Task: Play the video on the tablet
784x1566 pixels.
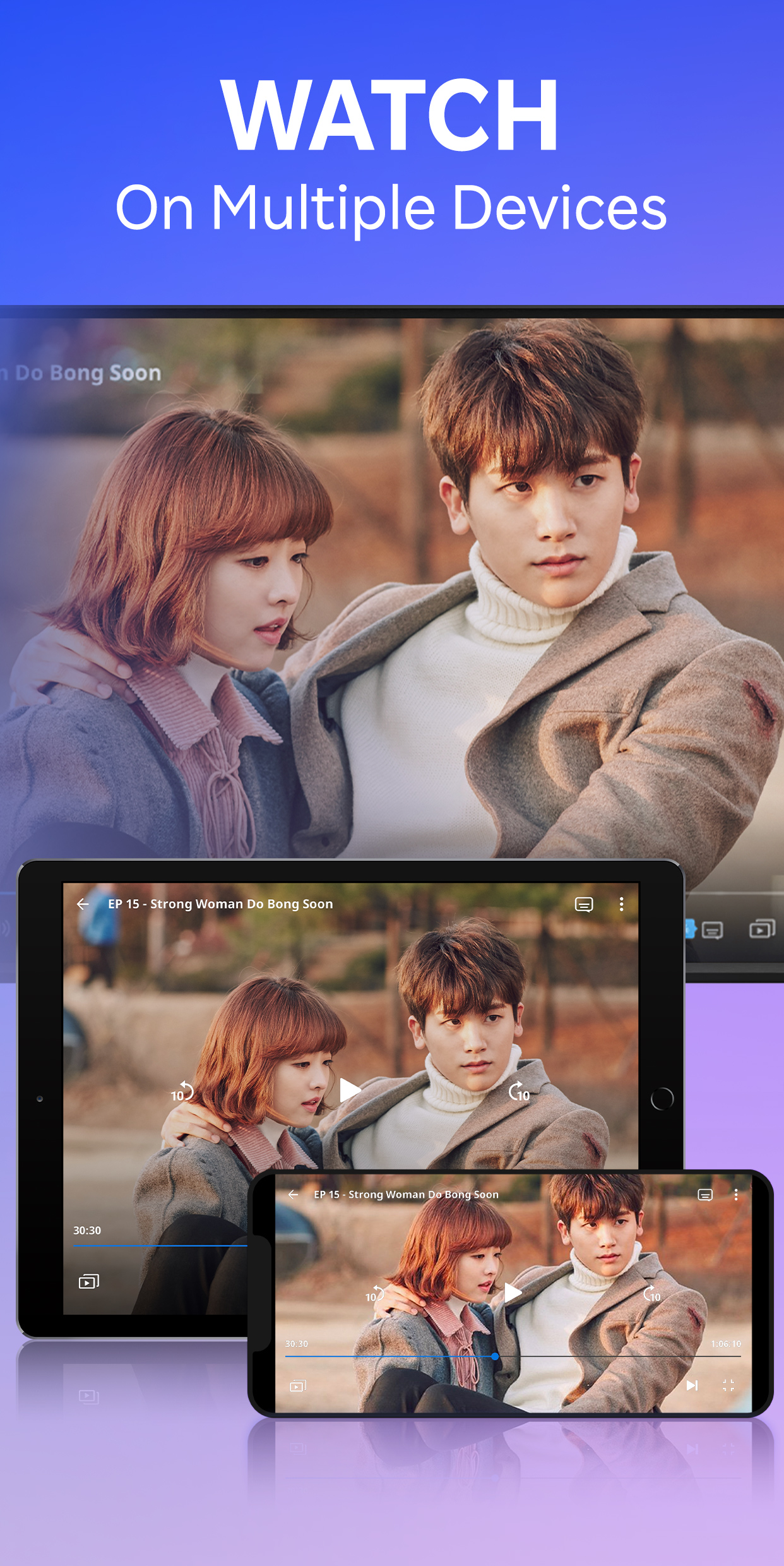Action: pos(350,1091)
